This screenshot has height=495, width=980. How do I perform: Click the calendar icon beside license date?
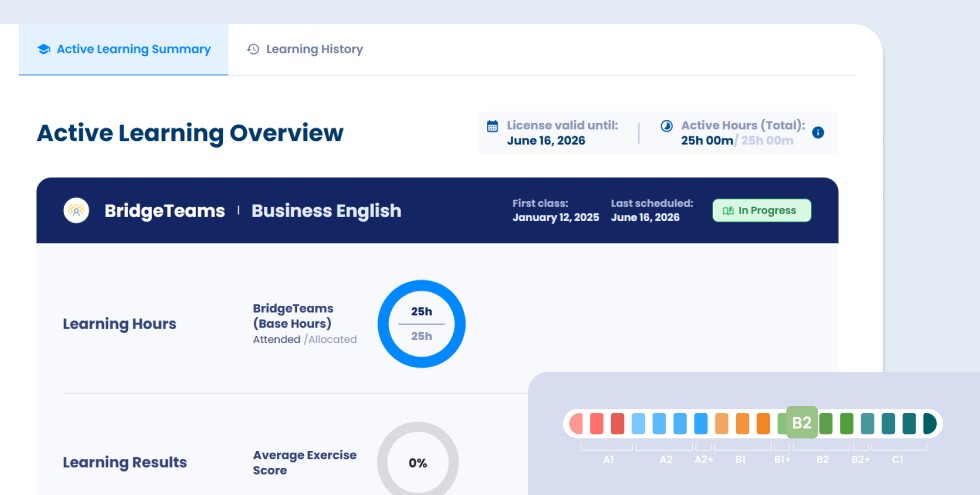[x=492, y=126]
